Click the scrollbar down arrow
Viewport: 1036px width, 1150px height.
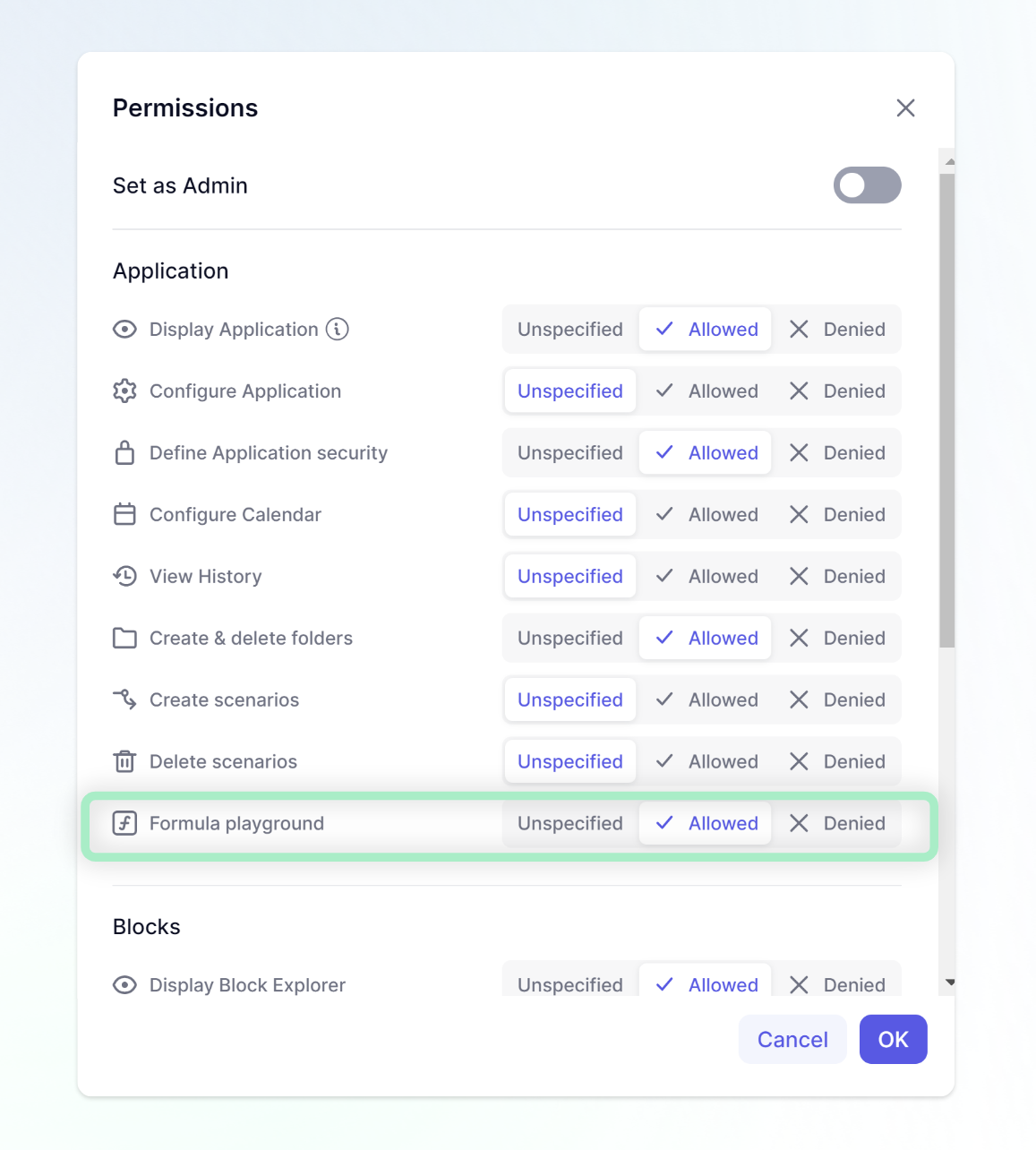(950, 983)
